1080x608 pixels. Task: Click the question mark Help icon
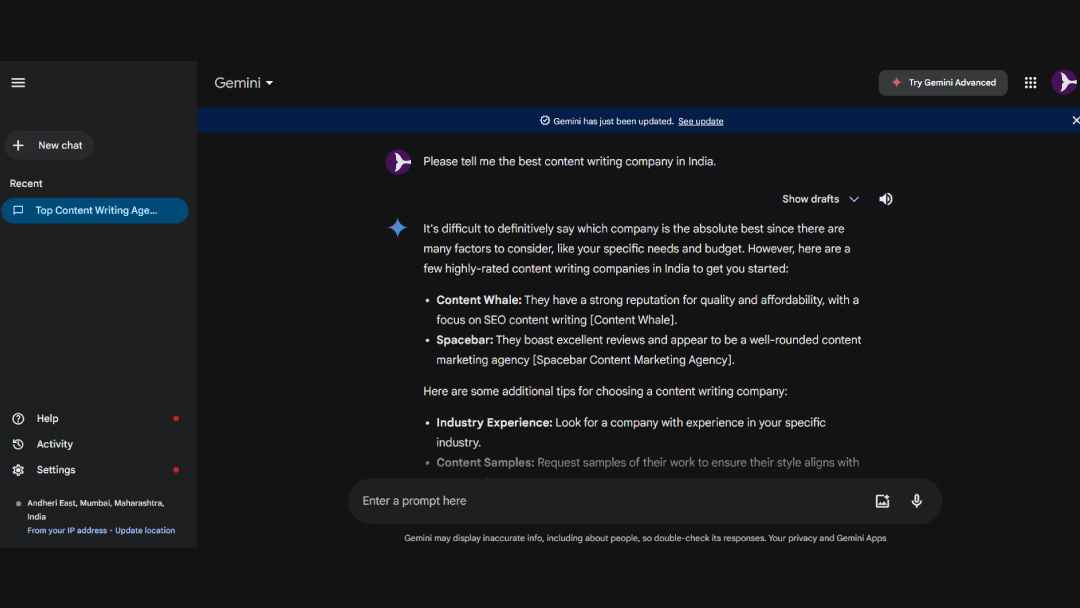(19, 419)
